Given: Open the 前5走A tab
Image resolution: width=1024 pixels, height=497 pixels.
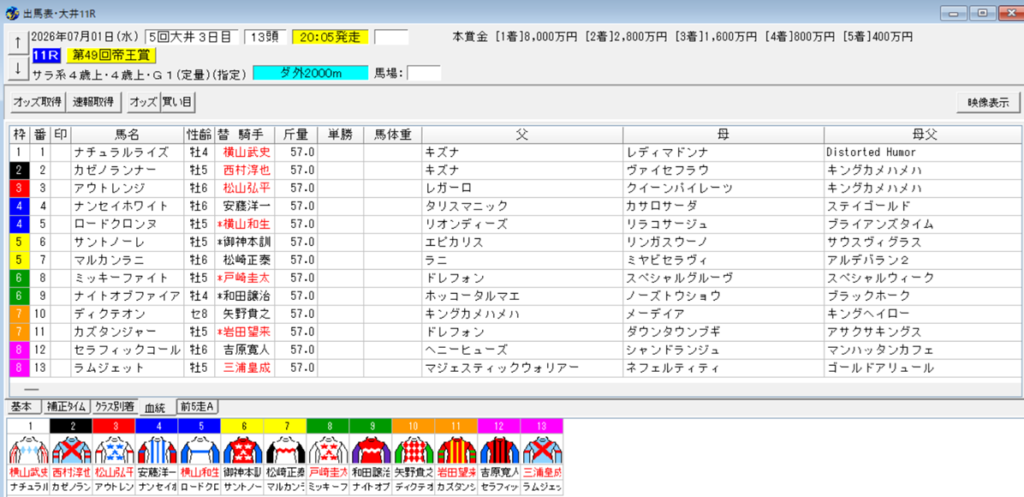Looking at the screenshot, I should [x=197, y=406].
